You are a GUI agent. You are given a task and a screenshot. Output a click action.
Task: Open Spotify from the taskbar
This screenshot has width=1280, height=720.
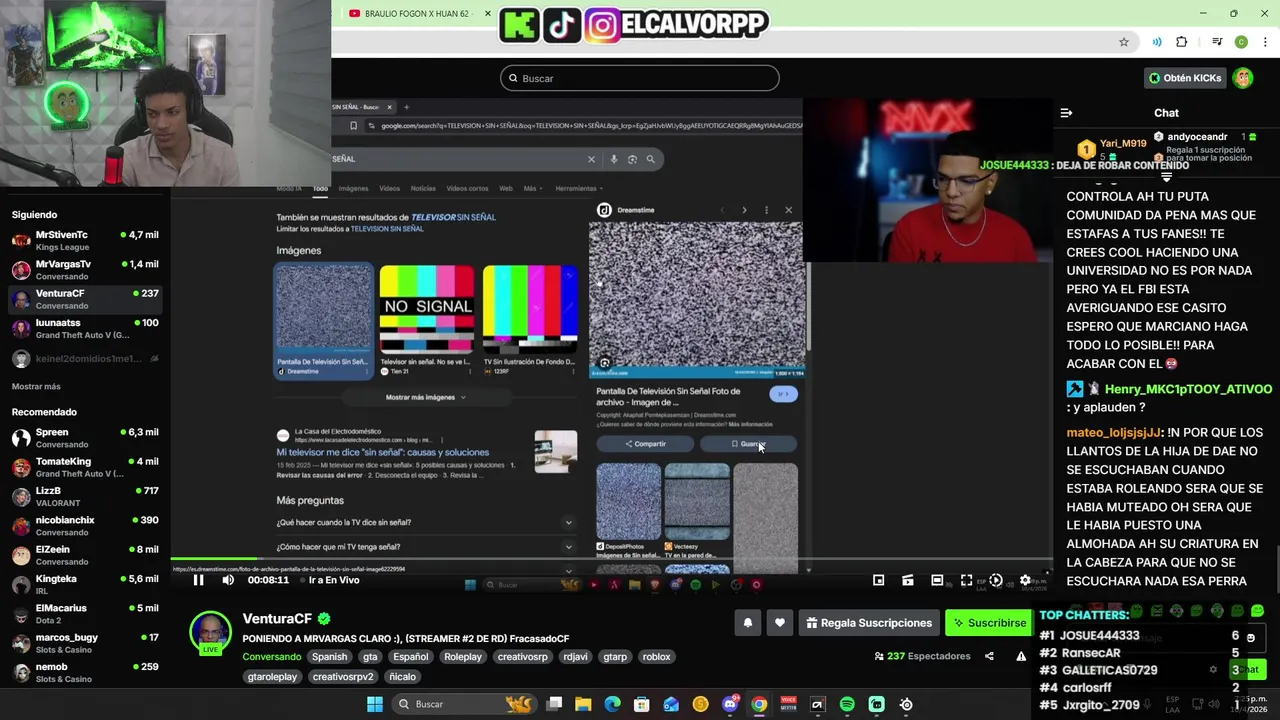click(847, 704)
